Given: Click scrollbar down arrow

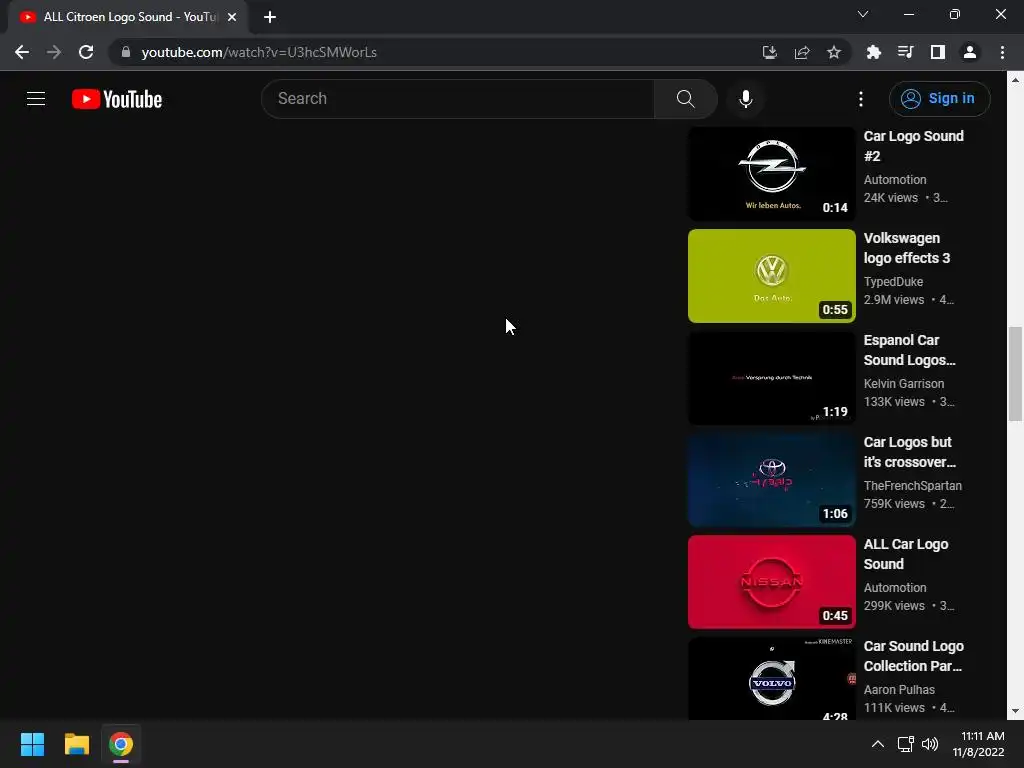Looking at the screenshot, I should (1015, 711).
